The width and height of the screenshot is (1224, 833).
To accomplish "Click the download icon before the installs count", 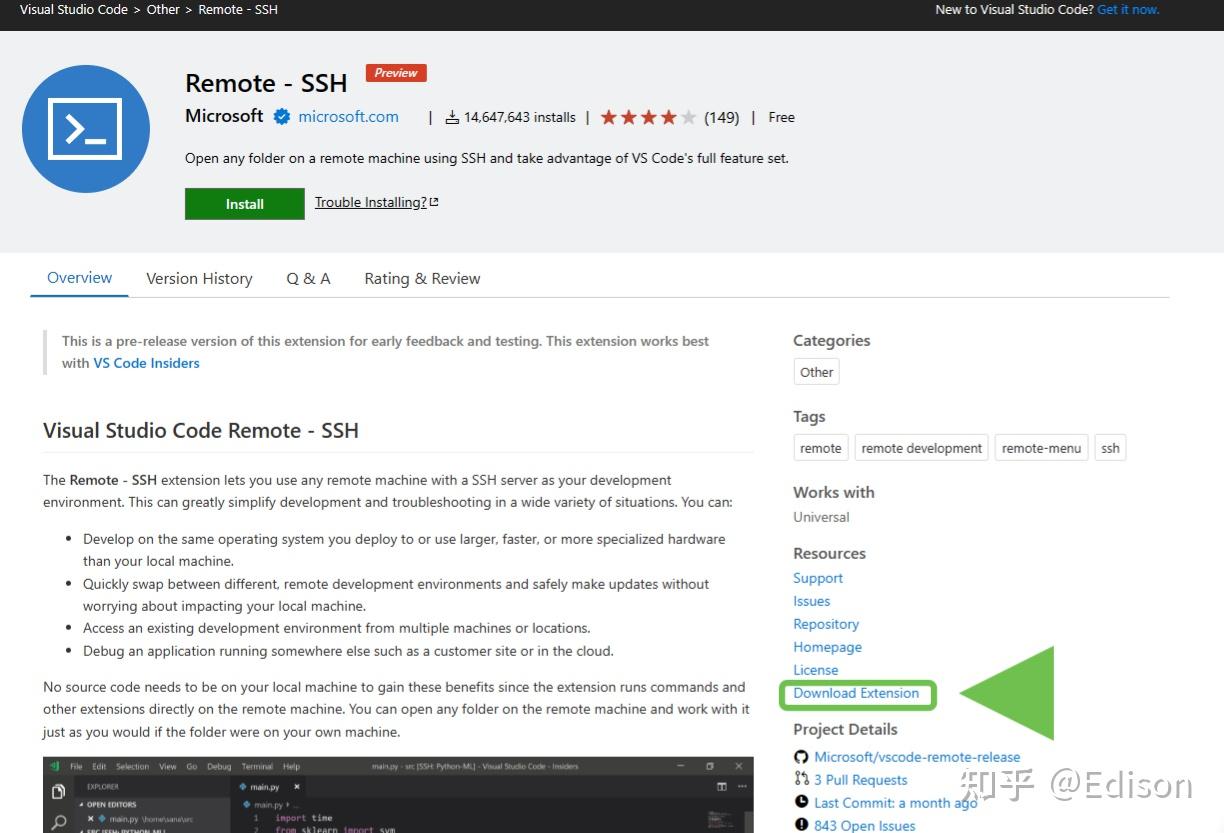I will pos(450,117).
